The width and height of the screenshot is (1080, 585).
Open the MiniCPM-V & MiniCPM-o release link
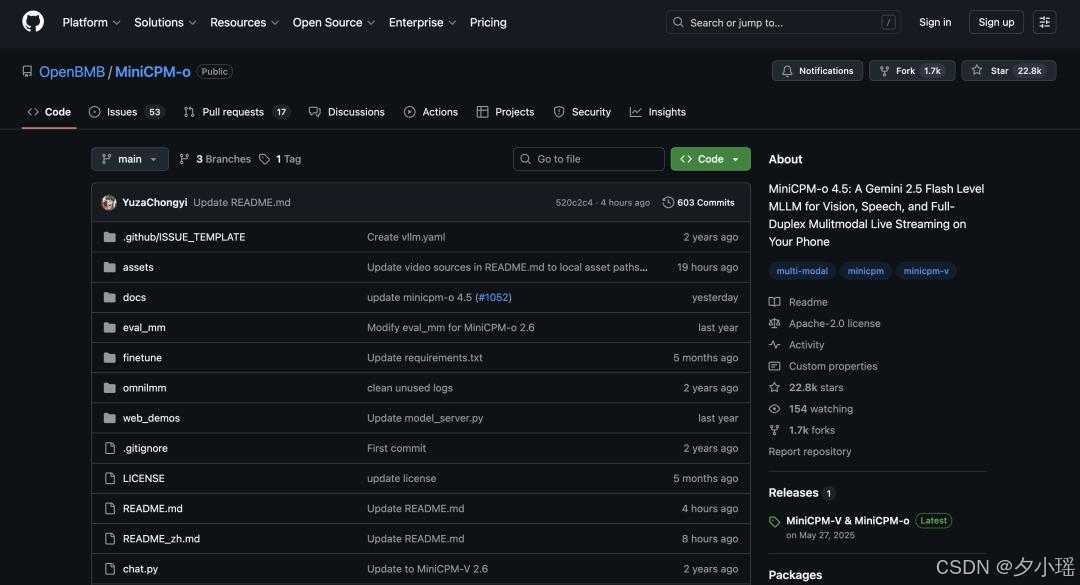pos(847,521)
